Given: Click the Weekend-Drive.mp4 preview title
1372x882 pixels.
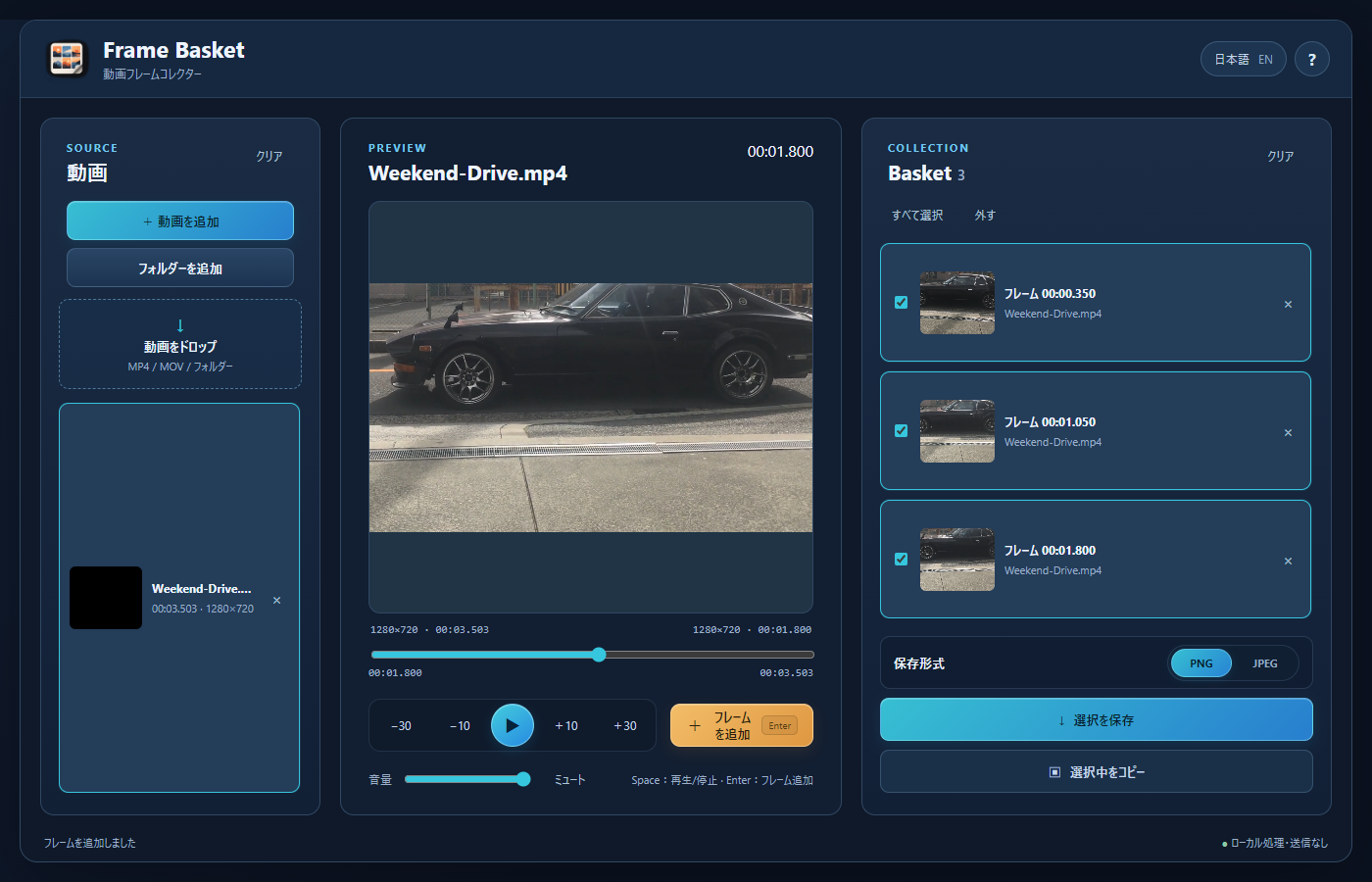Looking at the screenshot, I should [467, 173].
